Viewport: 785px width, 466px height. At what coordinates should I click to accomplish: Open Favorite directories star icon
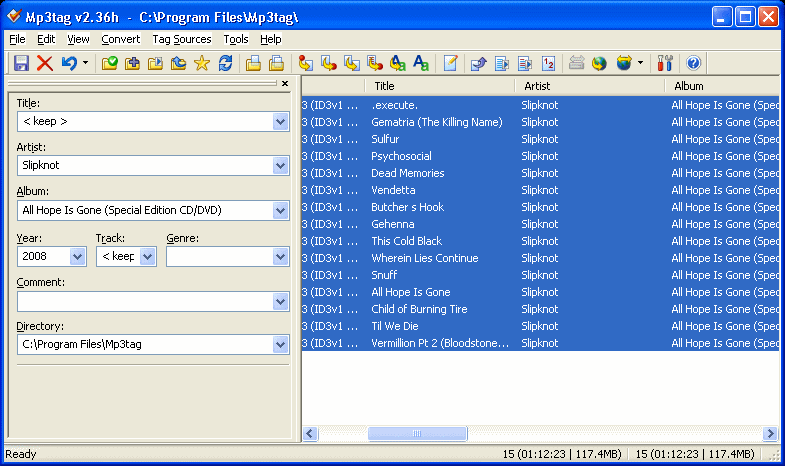(x=202, y=63)
